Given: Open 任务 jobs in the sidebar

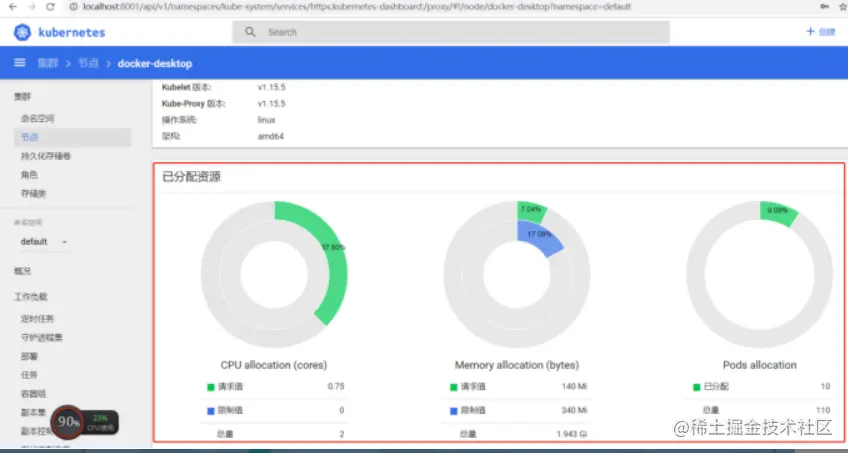Looking at the screenshot, I should 29,375.
